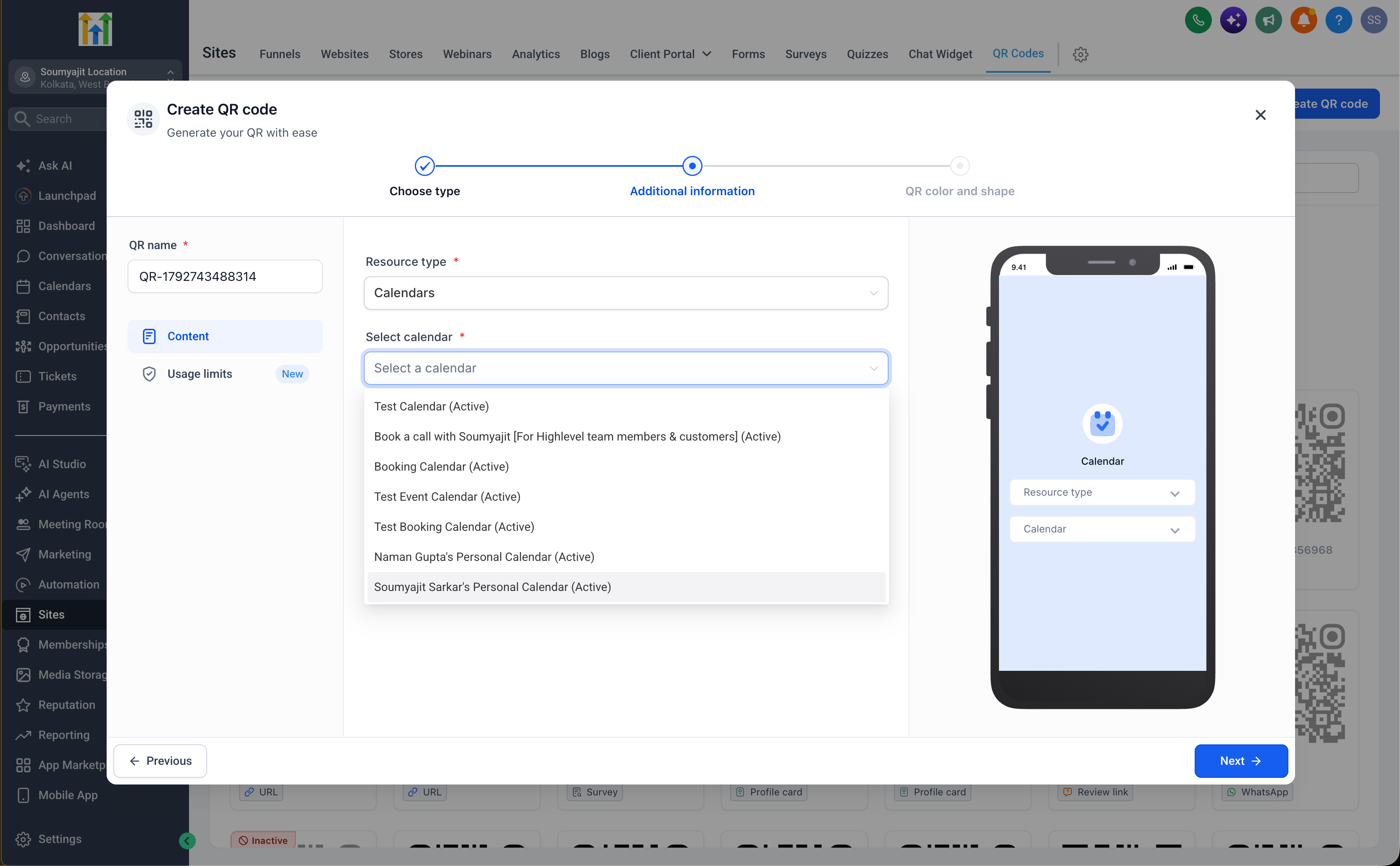Screen dimensions: 1400x866
Task: Open the purple AI sparkle icon
Action: pos(1233,20)
